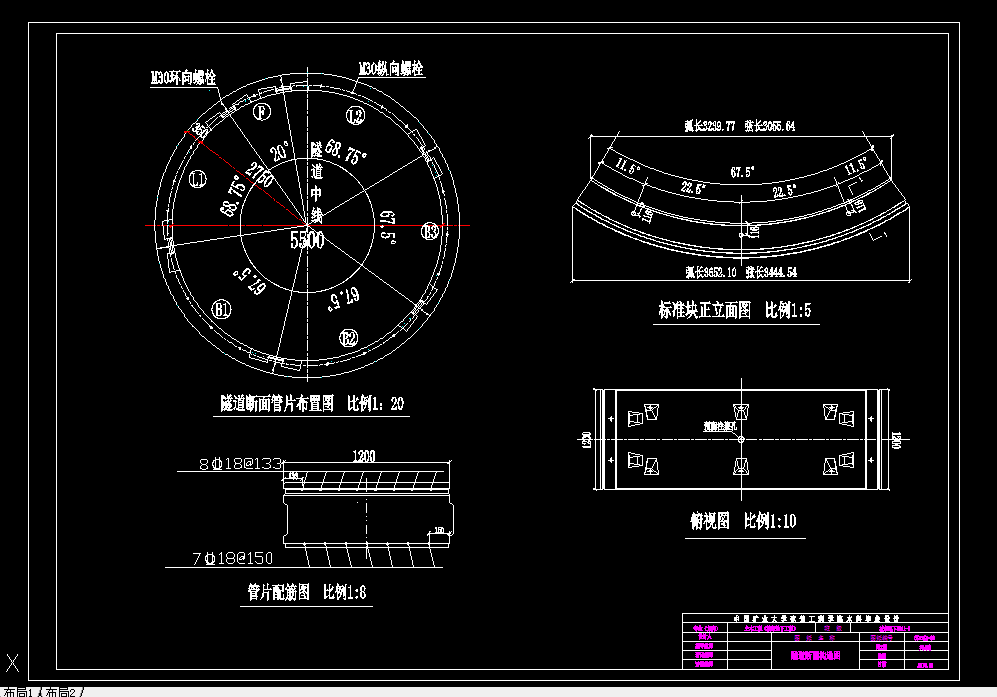Select the 7Φ18@150 rebar annotation
The width and height of the screenshot is (997, 697).
(232, 558)
